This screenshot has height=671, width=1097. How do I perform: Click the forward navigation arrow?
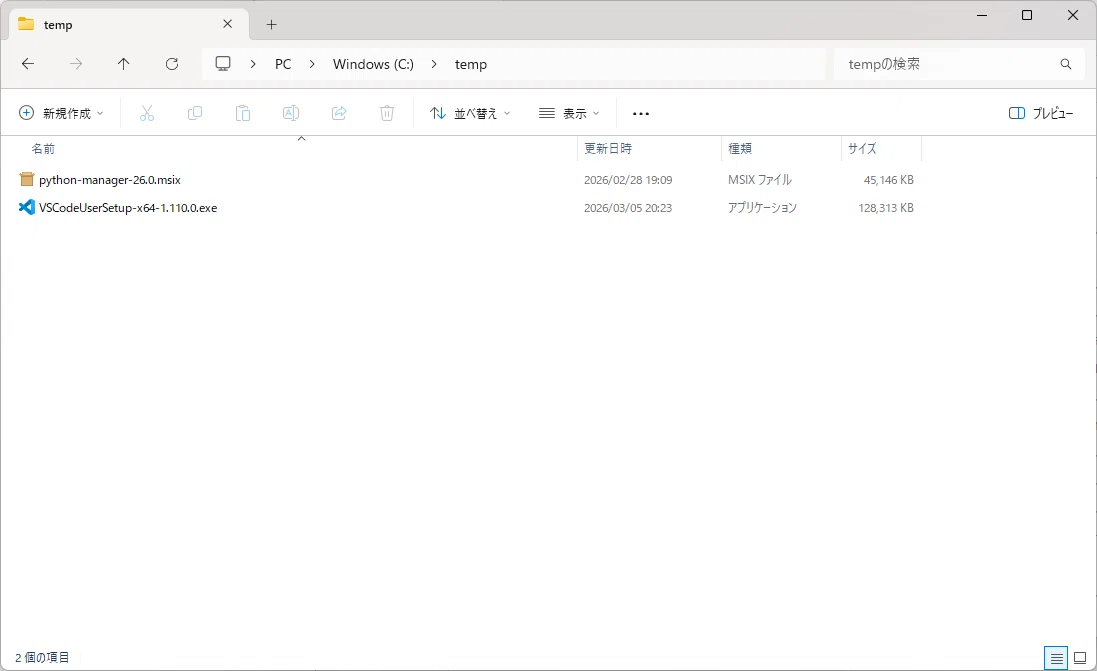[x=76, y=64]
